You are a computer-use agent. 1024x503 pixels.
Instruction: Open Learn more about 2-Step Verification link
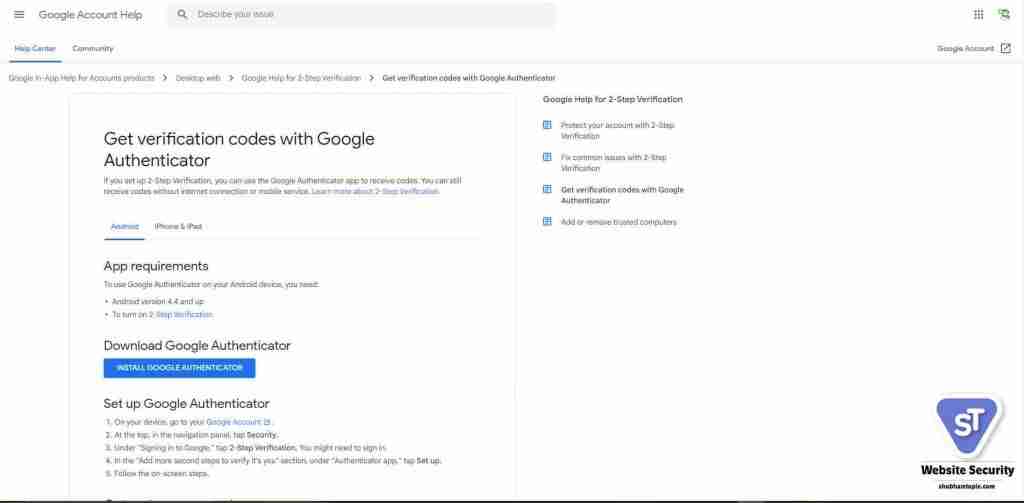point(376,192)
